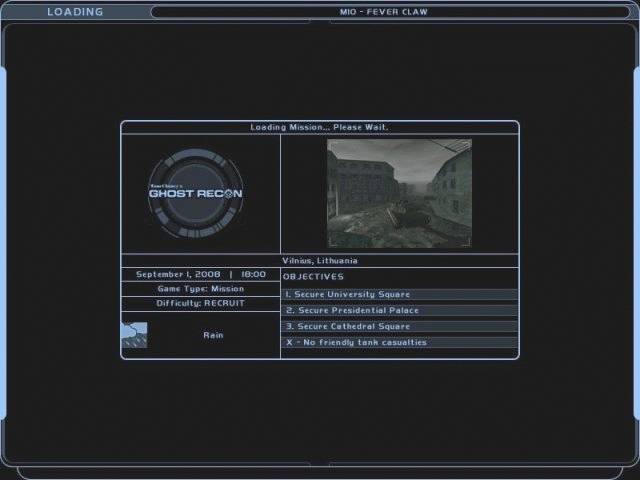640x480 pixels.
Task: Click the September 1, 2008 date
Action: point(178,274)
